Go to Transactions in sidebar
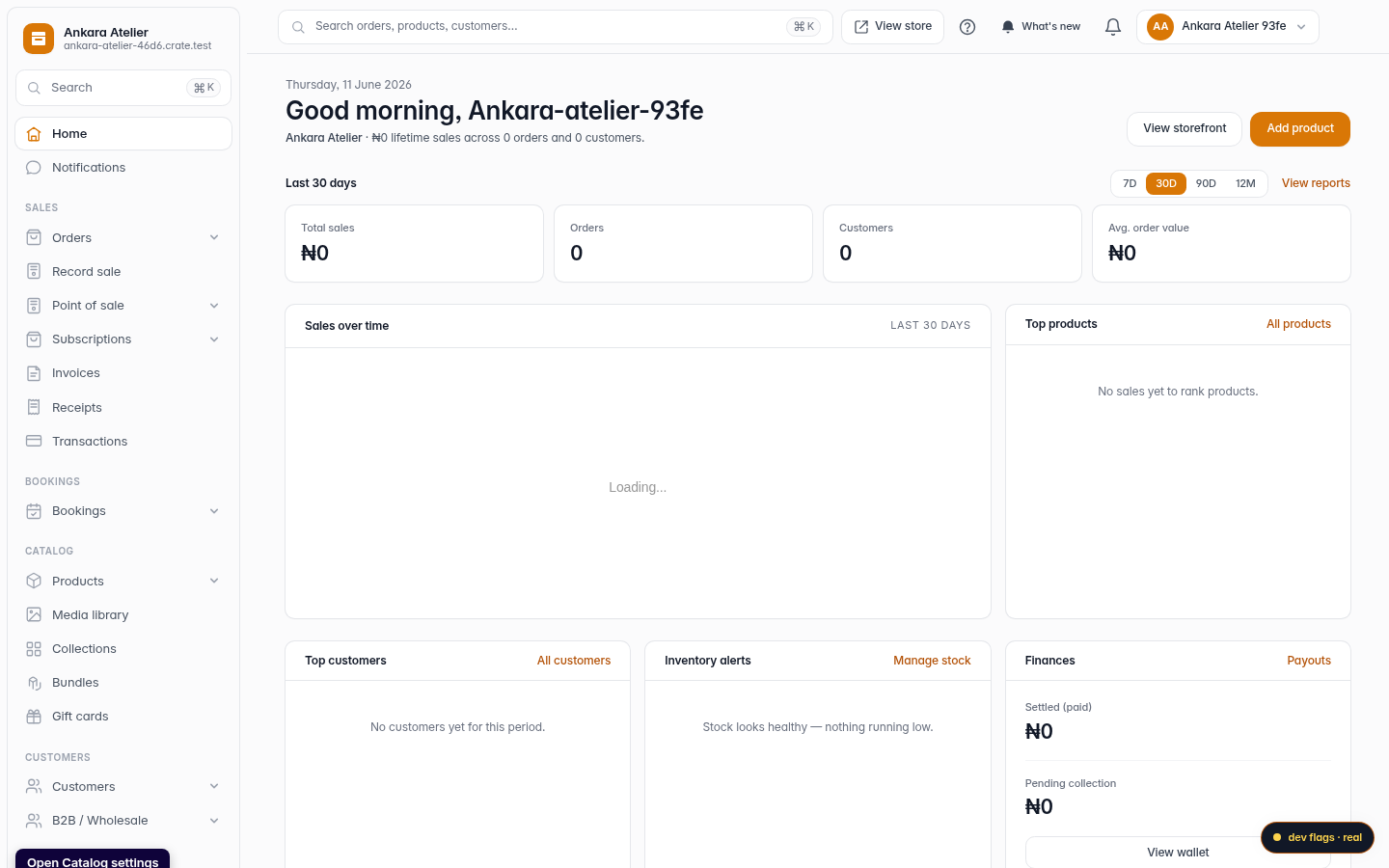Viewport: 1389px width, 868px height. (123, 442)
